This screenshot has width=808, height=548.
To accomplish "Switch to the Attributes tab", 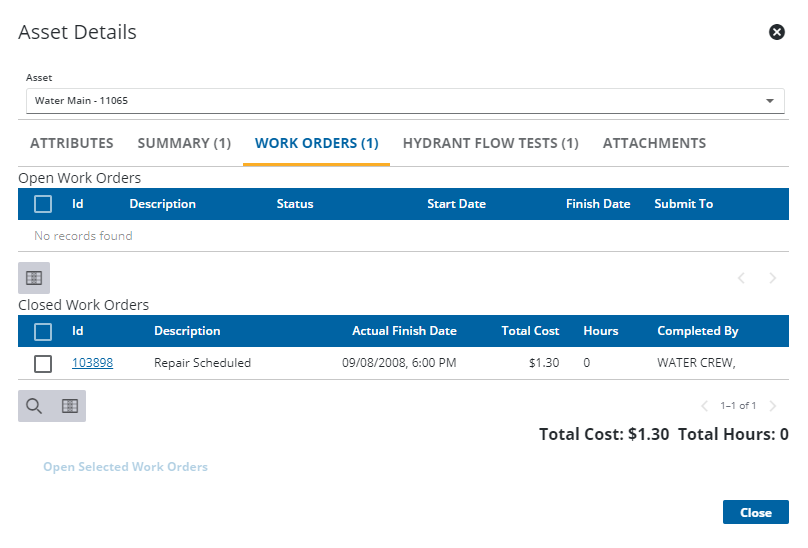I will coord(72,143).
